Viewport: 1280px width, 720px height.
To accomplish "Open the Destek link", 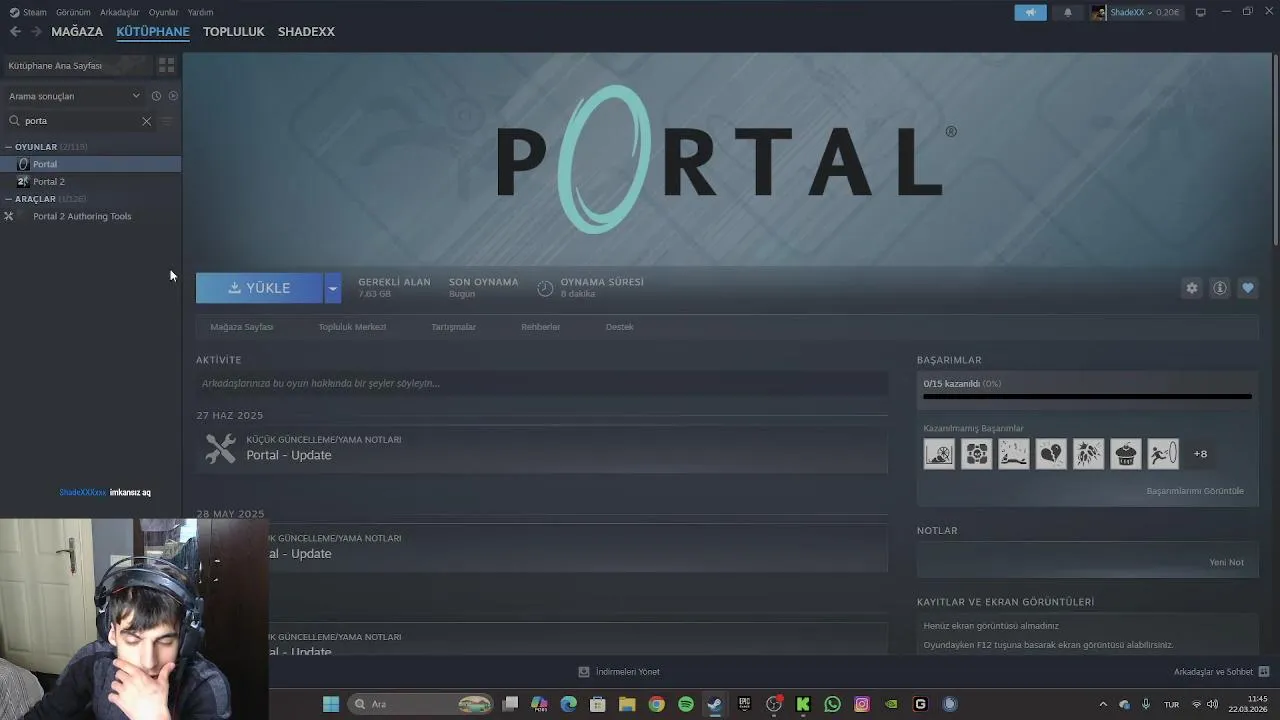I will (619, 327).
